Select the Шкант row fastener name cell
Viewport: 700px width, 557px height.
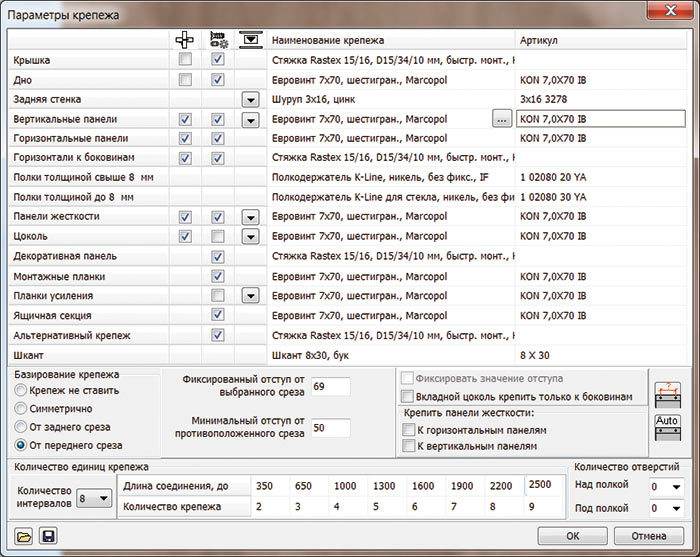point(390,355)
